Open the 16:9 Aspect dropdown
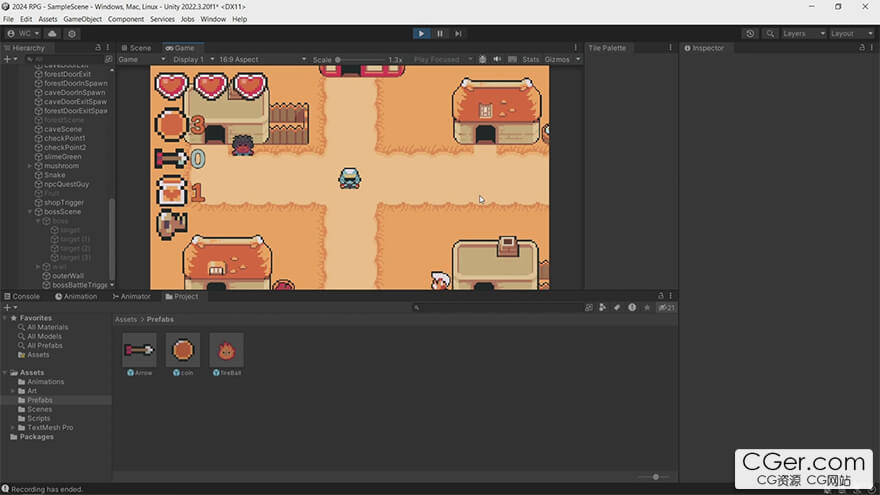880x495 pixels. 263,59
